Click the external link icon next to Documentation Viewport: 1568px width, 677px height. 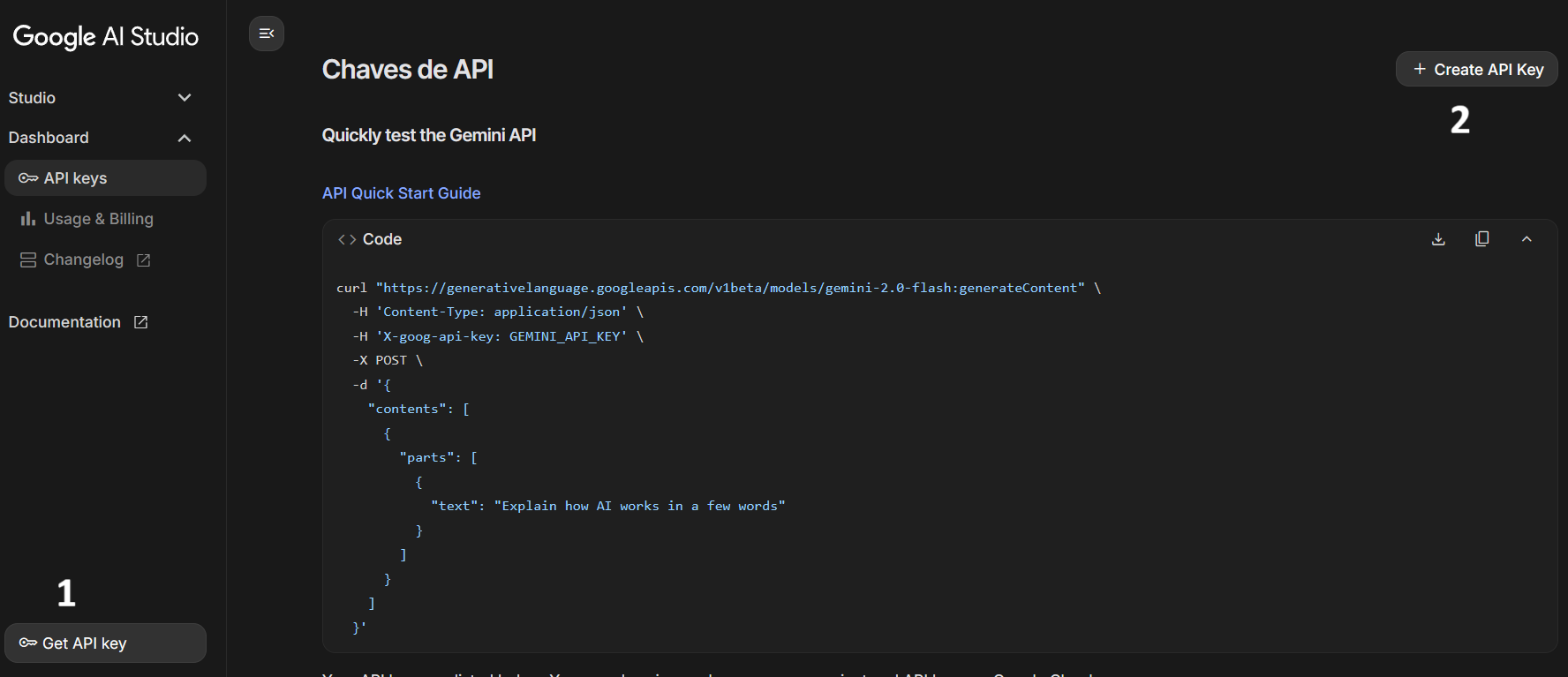pos(140,322)
